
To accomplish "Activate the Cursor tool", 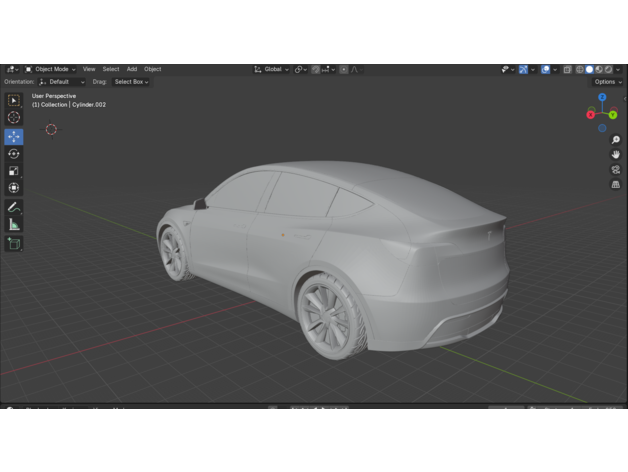I will click(x=14, y=118).
